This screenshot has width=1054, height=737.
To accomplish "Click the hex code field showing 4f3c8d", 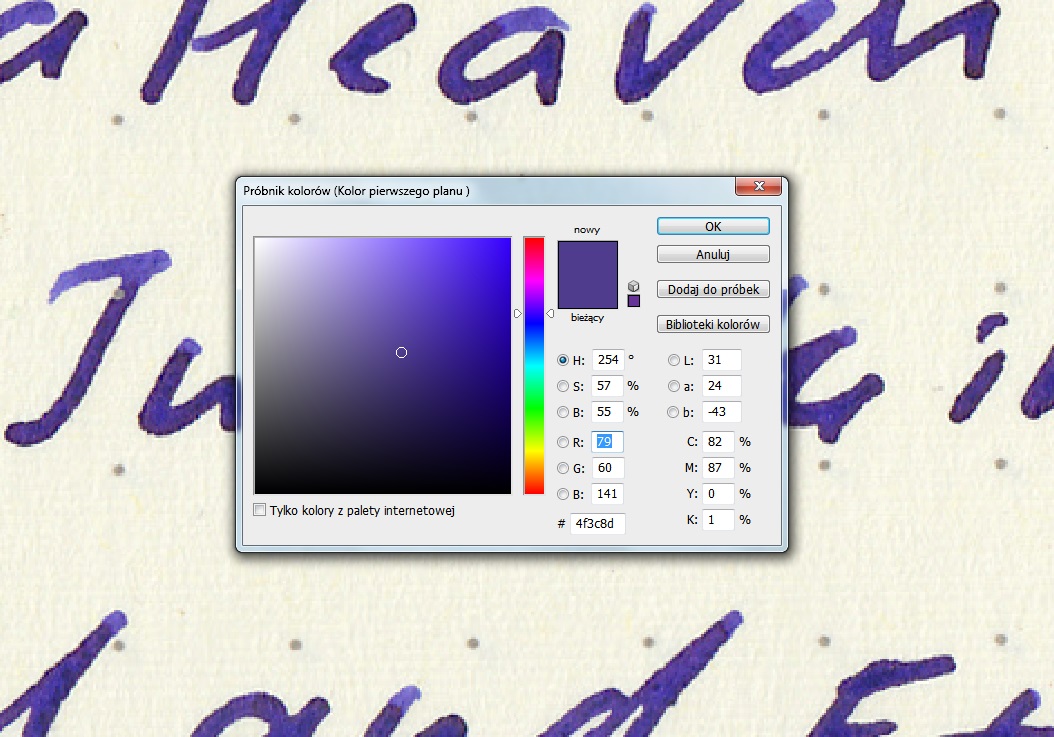I will [597, 524].
